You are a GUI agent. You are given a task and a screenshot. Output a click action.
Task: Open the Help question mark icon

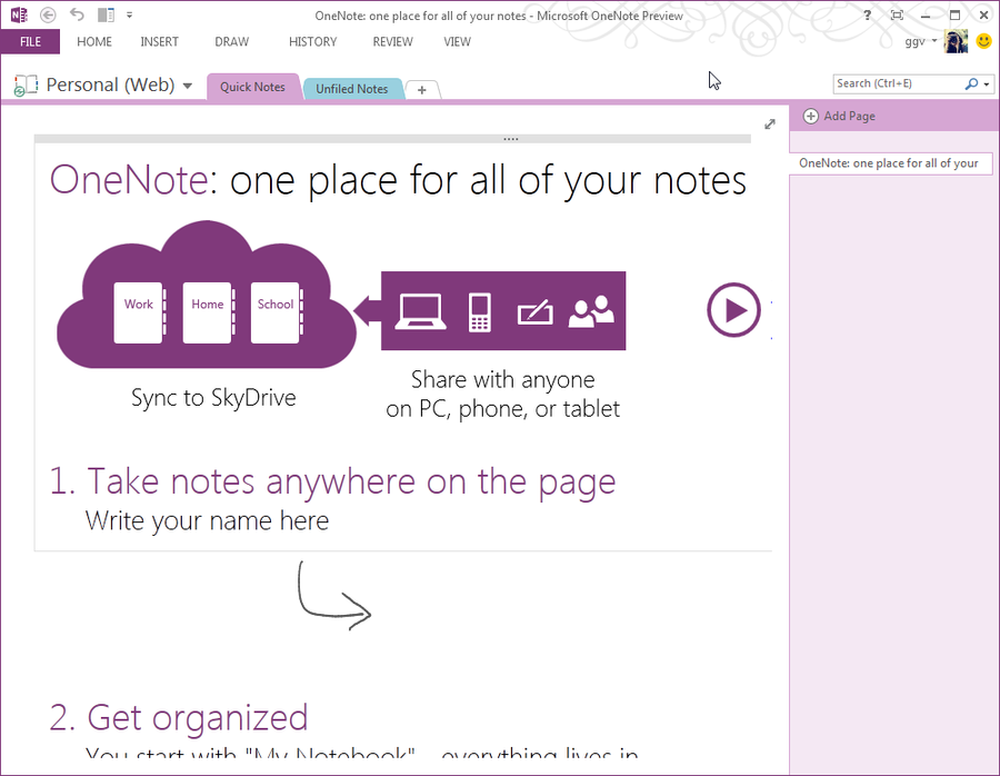click(x=867, y=15)
